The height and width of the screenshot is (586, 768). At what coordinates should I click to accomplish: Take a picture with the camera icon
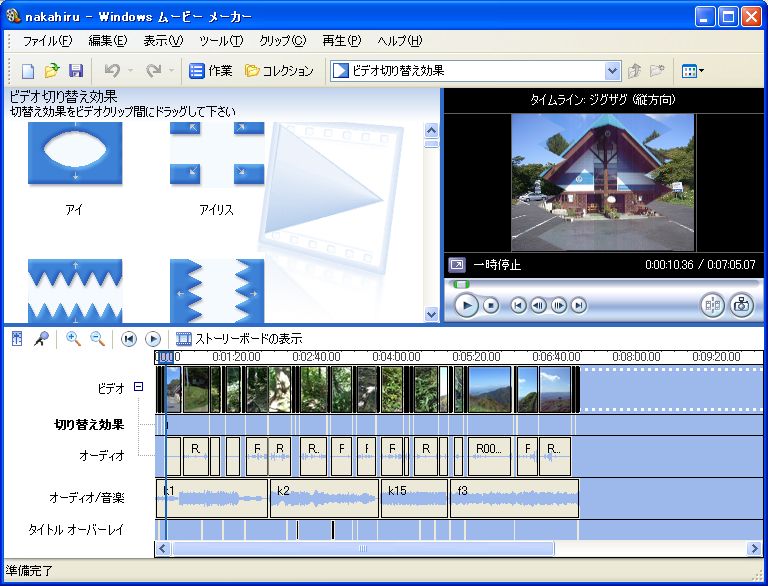tap(741, 306)
